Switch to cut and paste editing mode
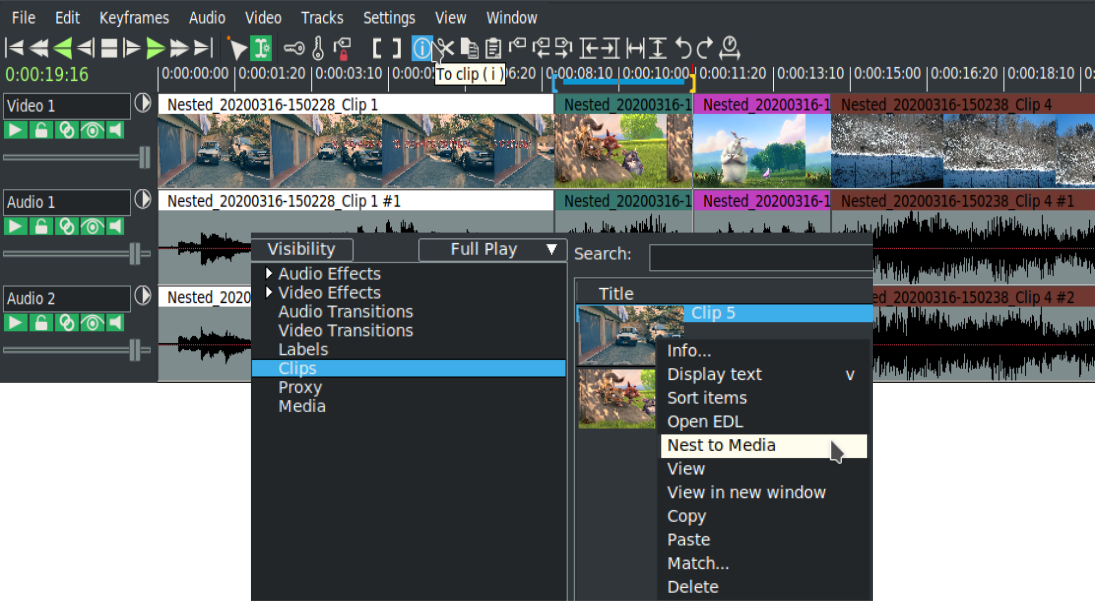This screenshot has height=601, width=1095. (x=261, y=47)
